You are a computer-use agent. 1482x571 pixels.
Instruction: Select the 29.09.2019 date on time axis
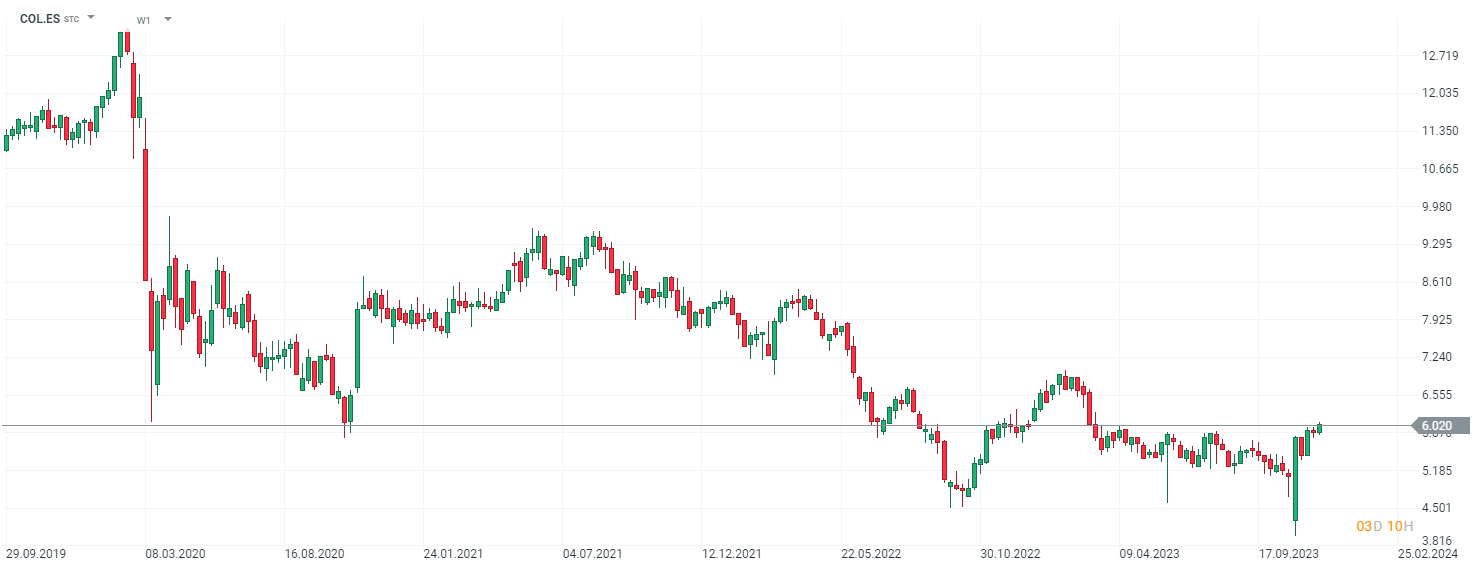pyautogui.click(x=35, y=552)
